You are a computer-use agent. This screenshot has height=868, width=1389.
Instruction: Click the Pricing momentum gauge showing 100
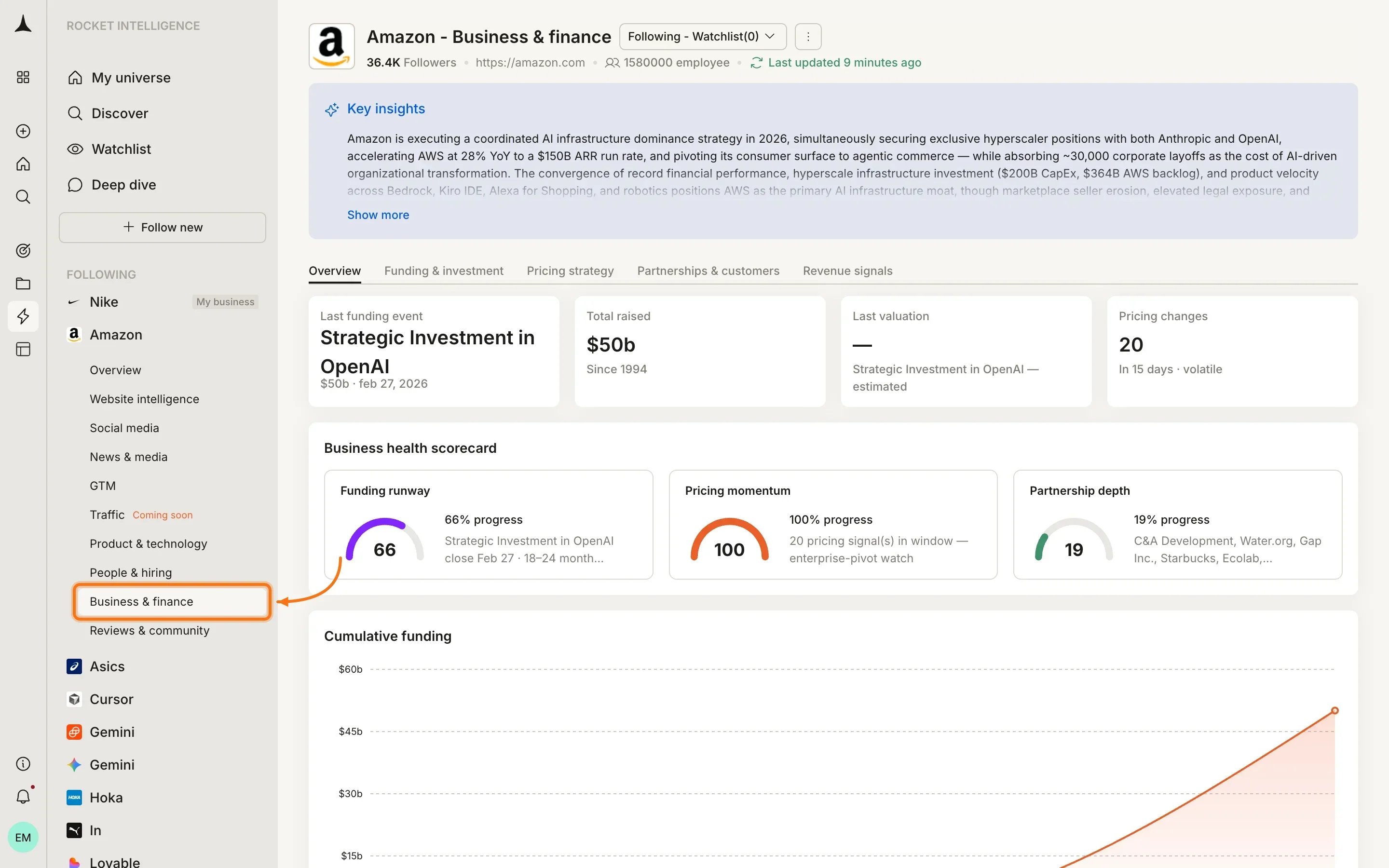(x=729, y=540)
